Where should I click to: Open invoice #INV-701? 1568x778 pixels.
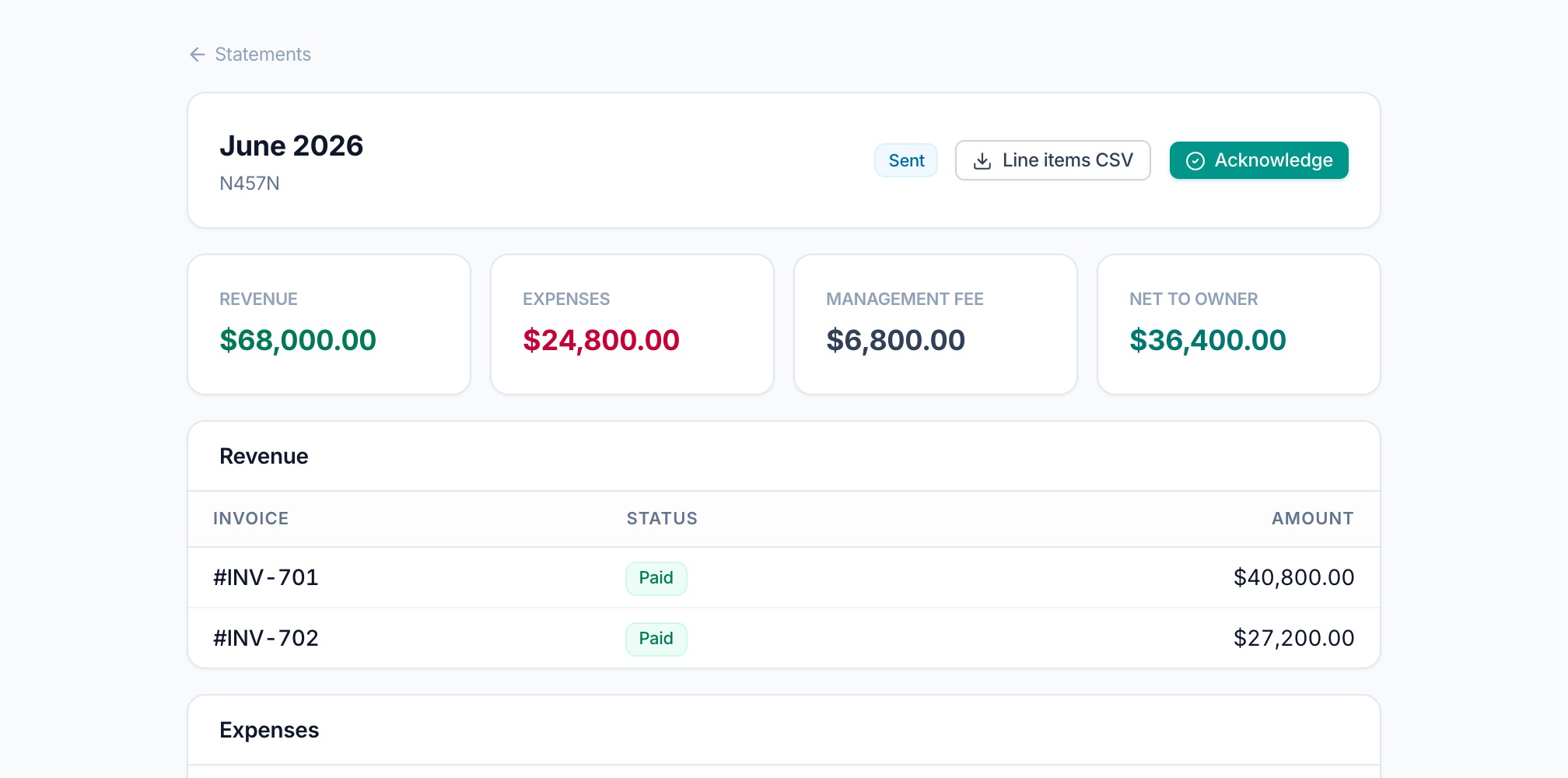click(266, 577)
